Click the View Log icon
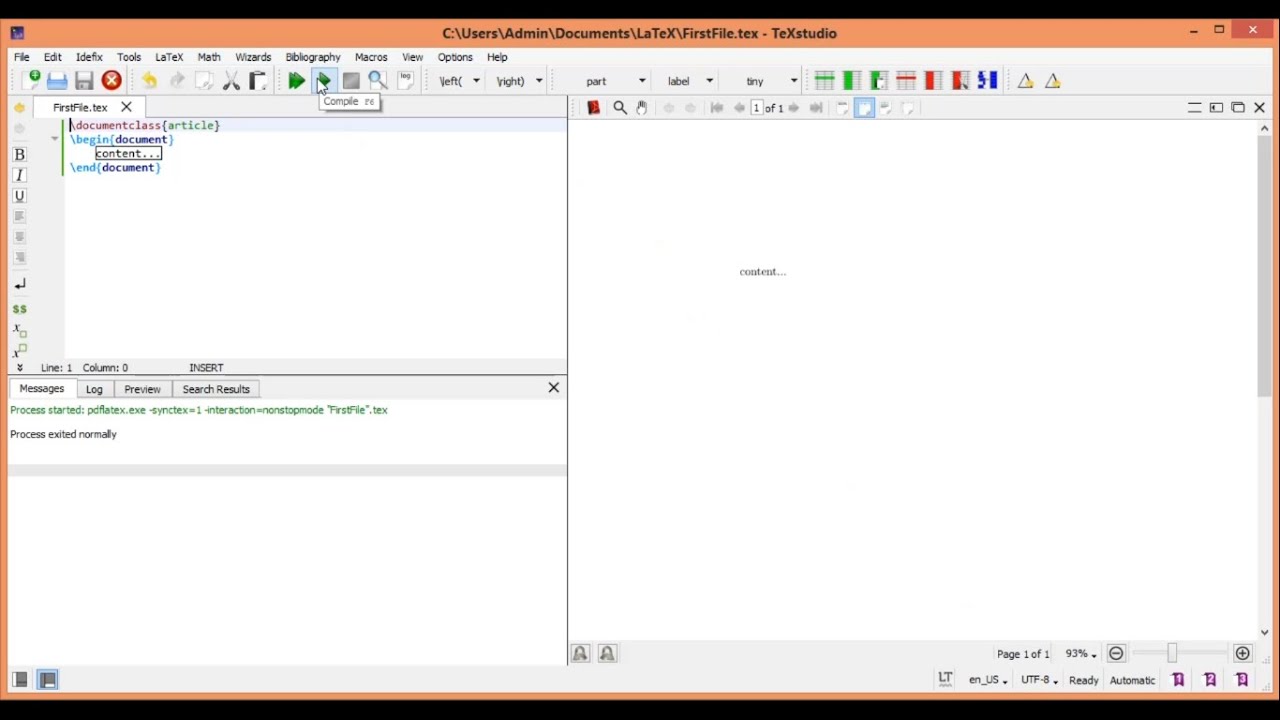Image resolution: width=1280 pixels, height=720 pixels. tap(405, 81)
